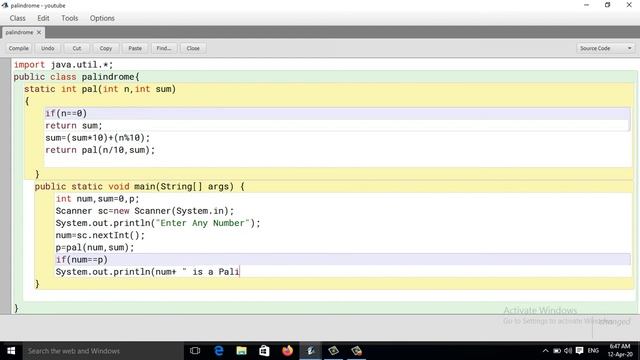This screenshot has width=640, height=360.
Task: Click the battery tray icon
Action: (557, 351)
